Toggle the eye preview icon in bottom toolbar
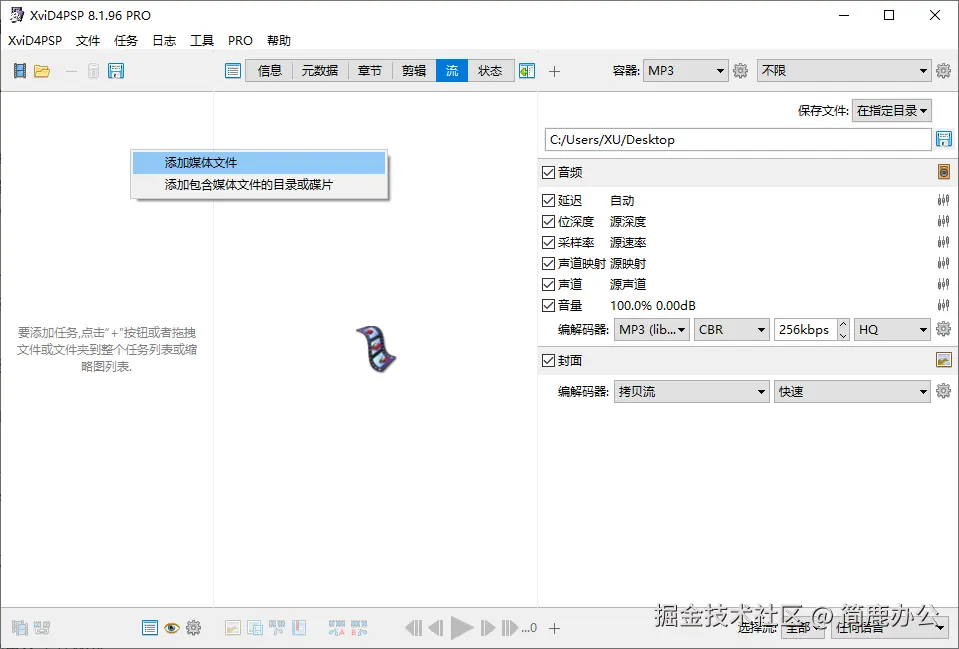This screenshot has width=959, height=649. pyautogui.click(x=172, y=628)
